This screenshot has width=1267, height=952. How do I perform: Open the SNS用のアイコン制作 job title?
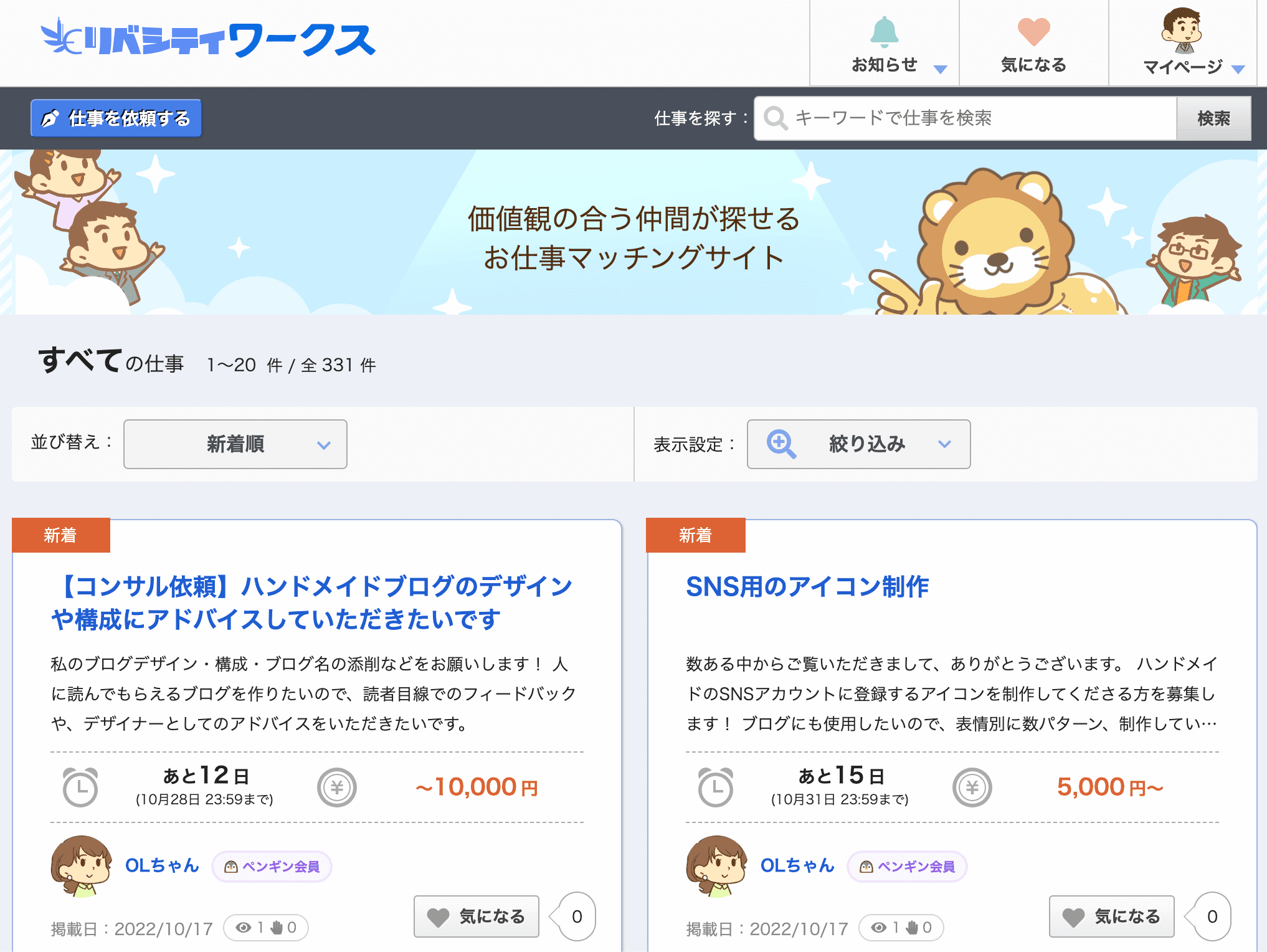[x=807, y=587]
